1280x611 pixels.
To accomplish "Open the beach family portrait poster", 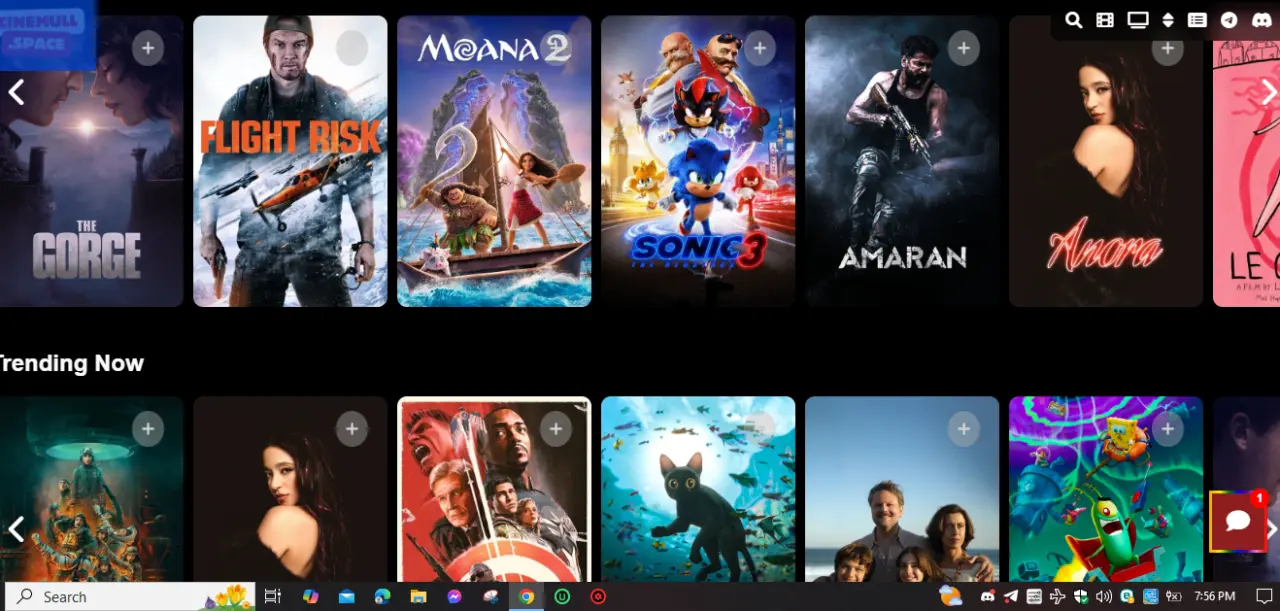I will (902, 489).
